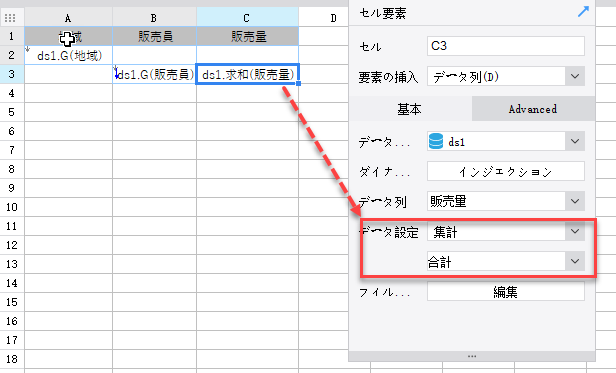Image resolution: width=616 pixels, height=373 pixels.
Task: Switch to the Advanced tab
Action: coord(533,109)
